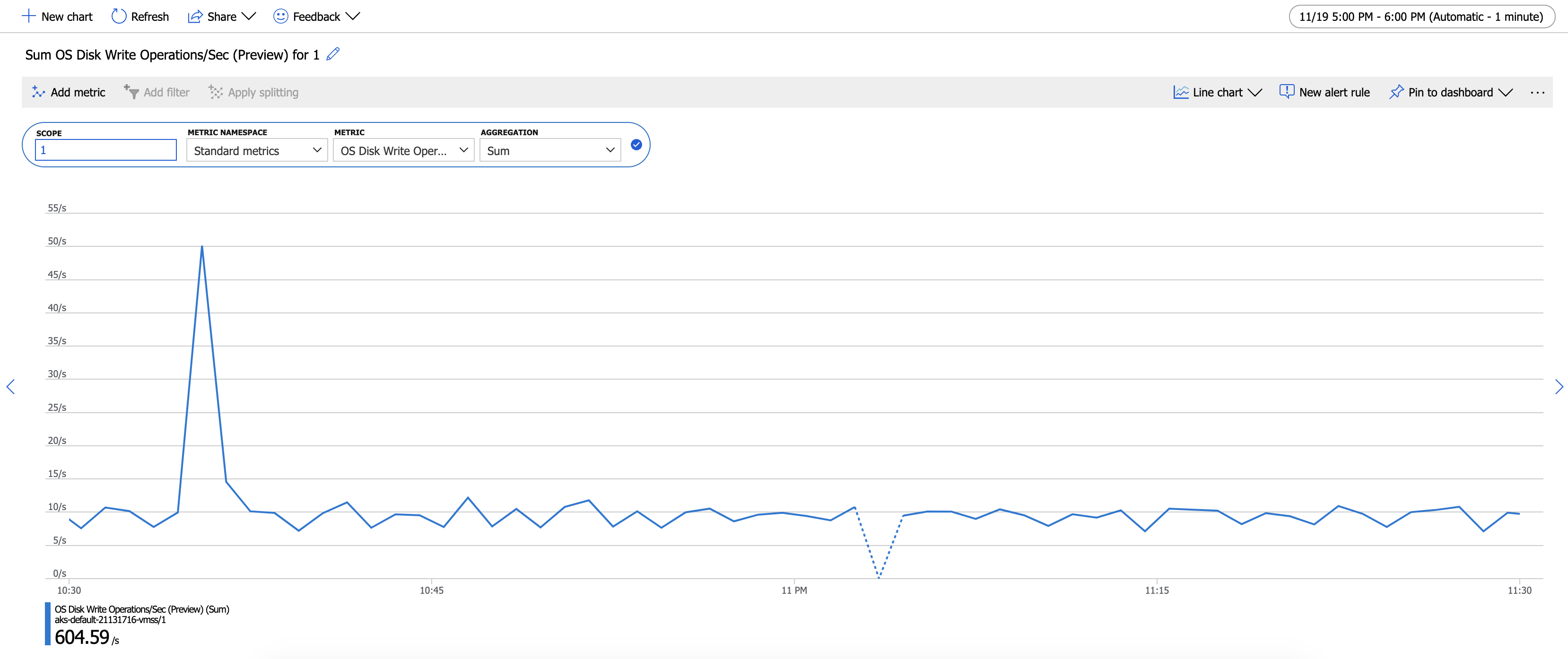Open the more options ellipsis menu
This screenshot has height=659, width=1568.
[x=1537, y=93]
